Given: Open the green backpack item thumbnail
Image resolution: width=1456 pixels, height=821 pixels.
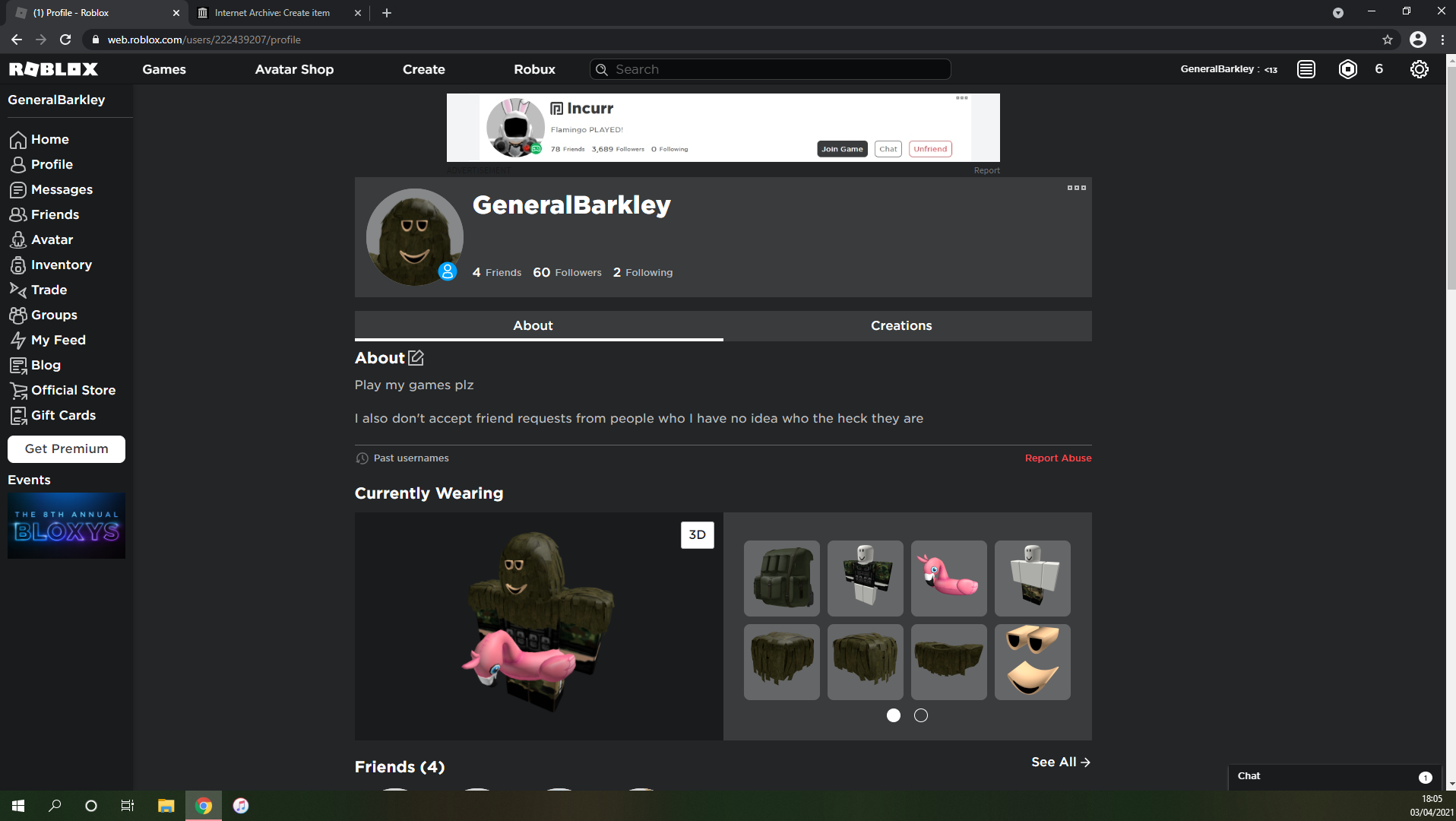Looking at the screenshot, I should coord(781,579).
